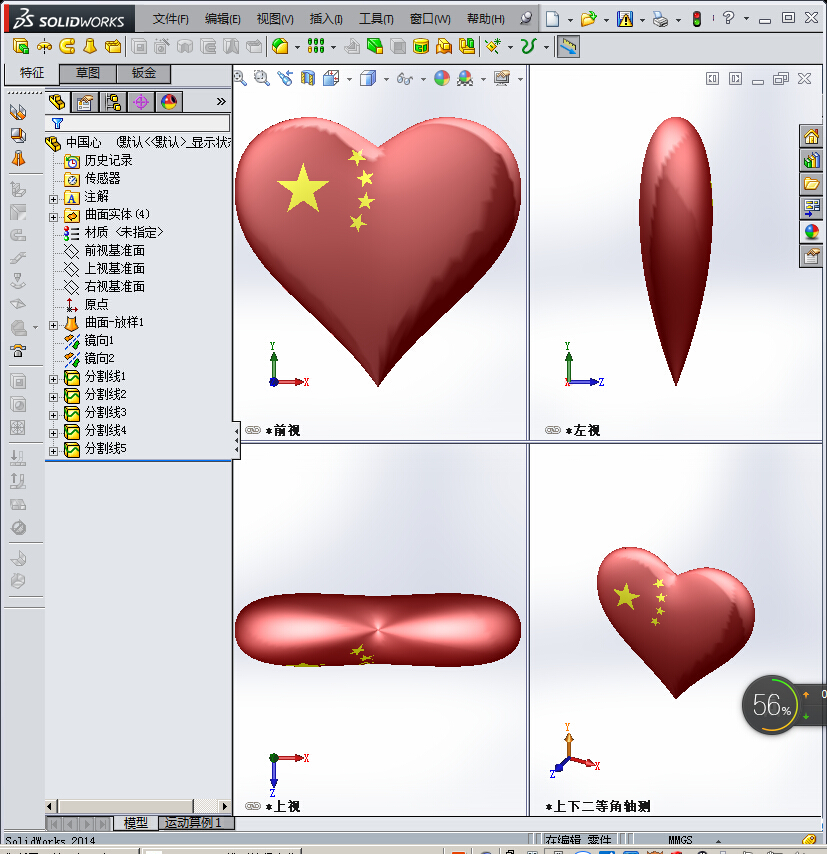Click the » toolbar expansion button
The width and height of the screenshot is (827, 854).
coord(220,101)
